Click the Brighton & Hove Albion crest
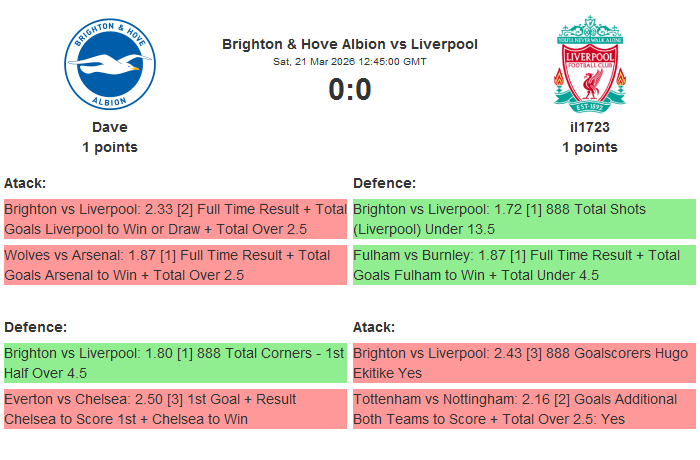 110,65
